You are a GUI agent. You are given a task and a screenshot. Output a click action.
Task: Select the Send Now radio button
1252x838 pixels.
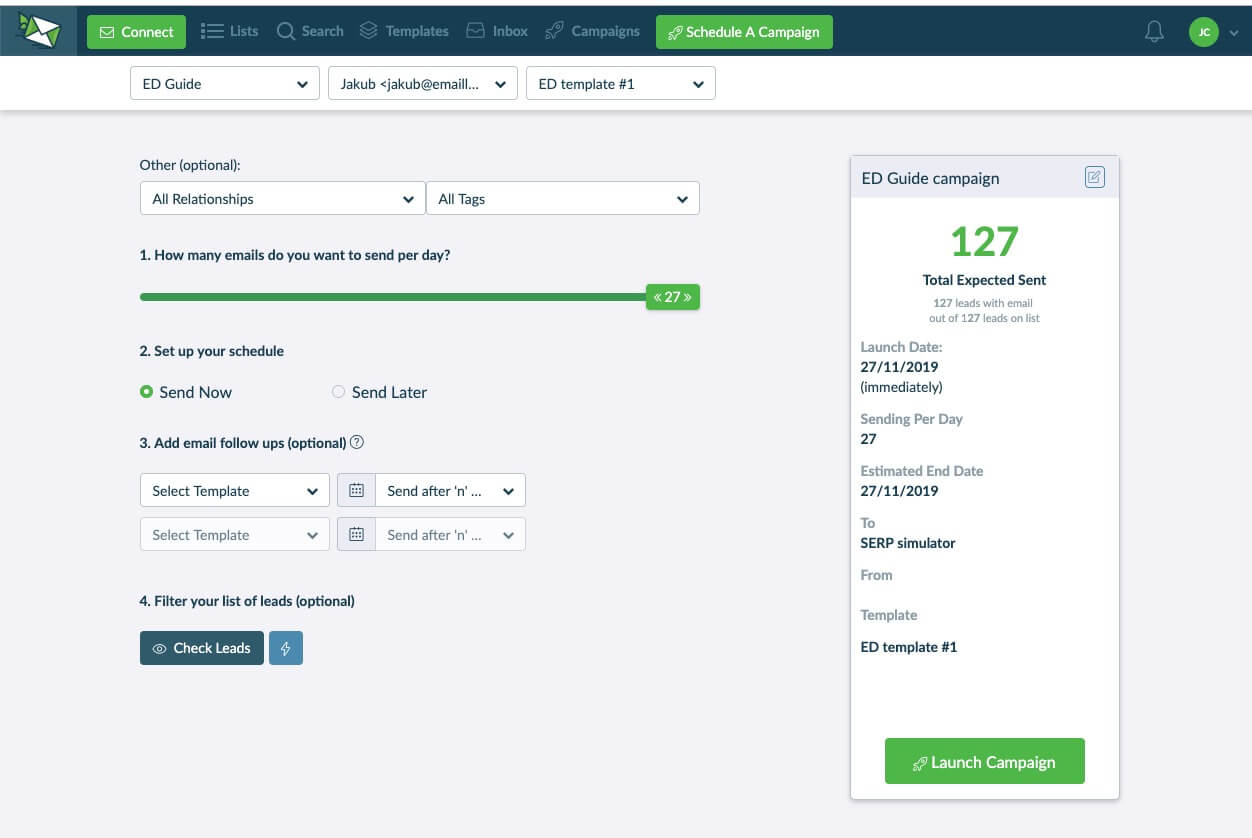[x=146, y=392]
